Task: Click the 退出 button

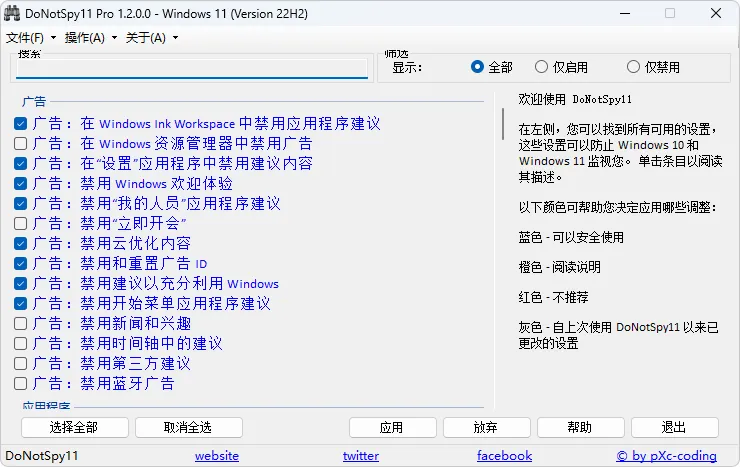Action: coord(675,427)
